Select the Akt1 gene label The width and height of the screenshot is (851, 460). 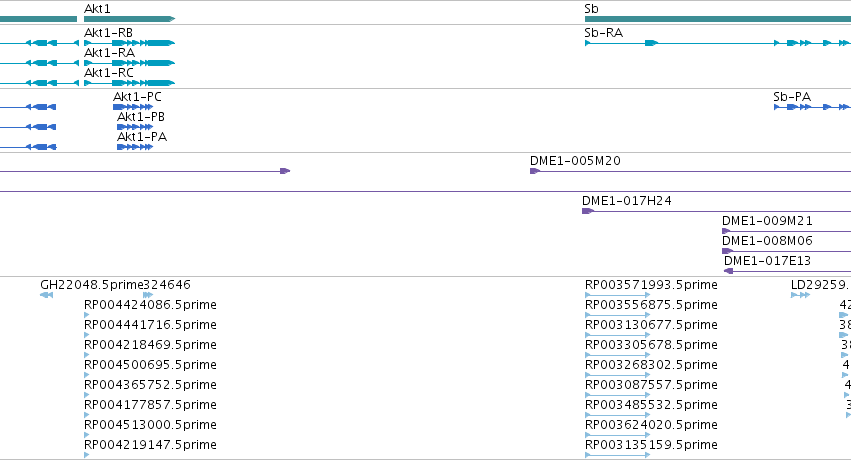[x=97, y=9]
